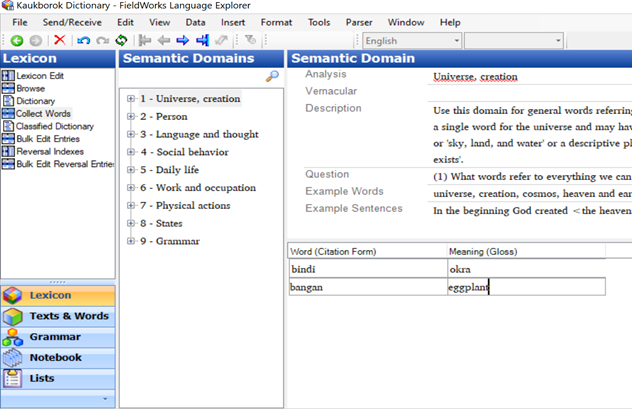
Task: Open the View menu
Action: click(160, 23)
